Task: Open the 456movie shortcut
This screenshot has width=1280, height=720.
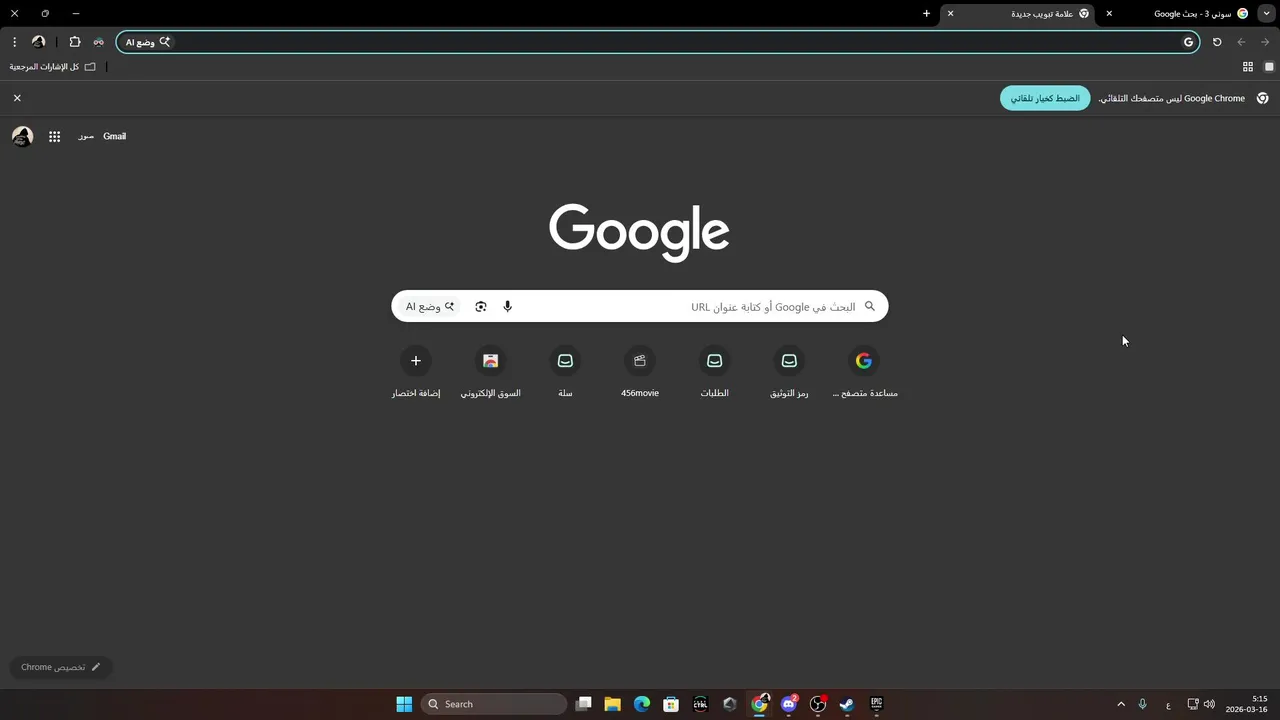Action: (x=640, y=373)
